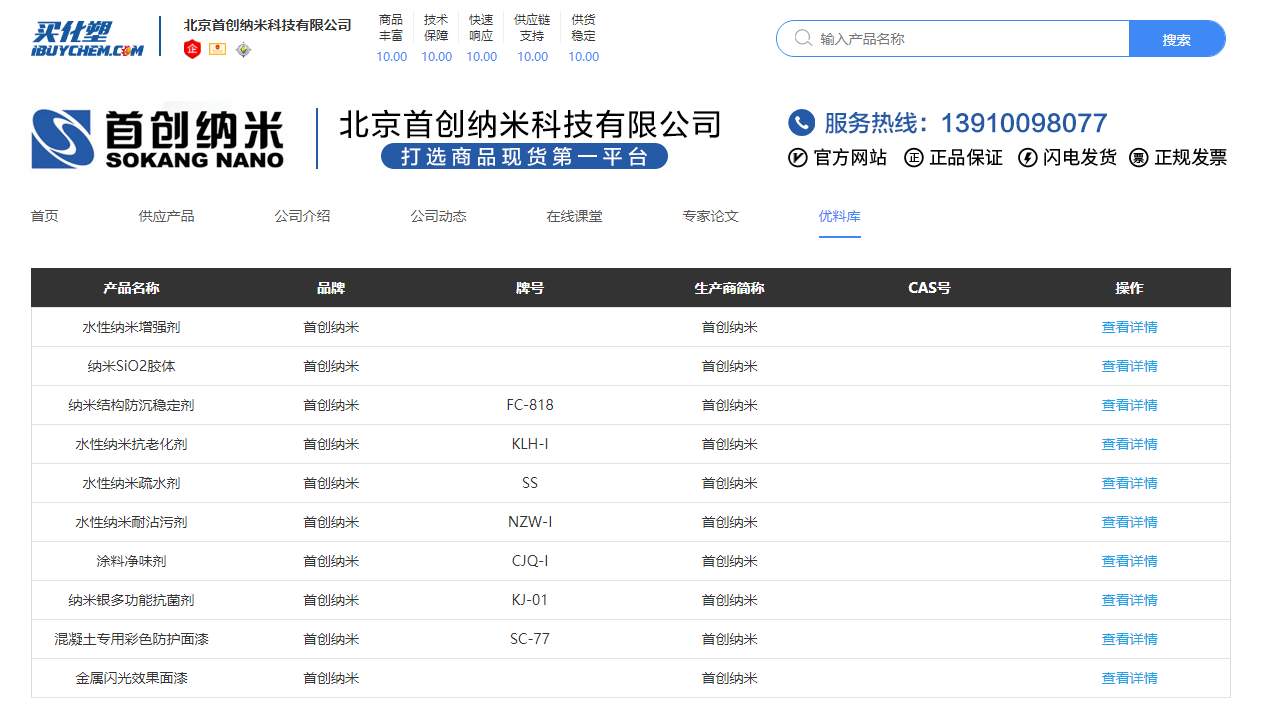Screen dimensions: 1262x715
Task: Click the 搜索 button
Action: pos(1177,39)
